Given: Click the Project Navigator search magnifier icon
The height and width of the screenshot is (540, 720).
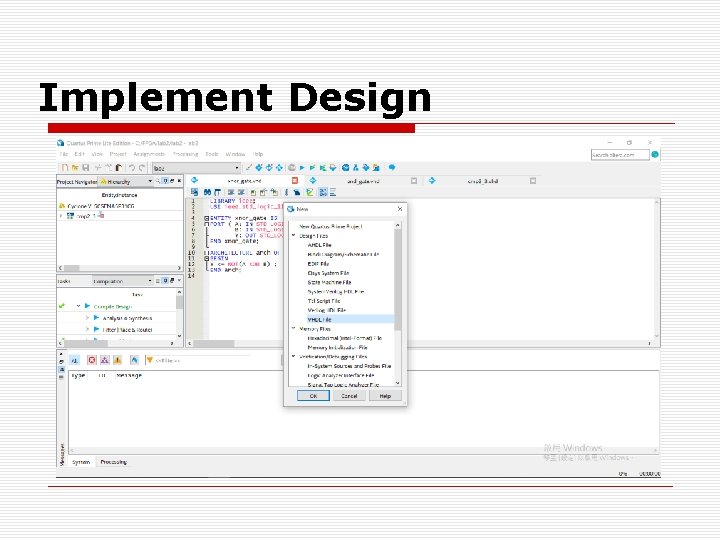Looking at the screenshot, I should click(158, 181).
